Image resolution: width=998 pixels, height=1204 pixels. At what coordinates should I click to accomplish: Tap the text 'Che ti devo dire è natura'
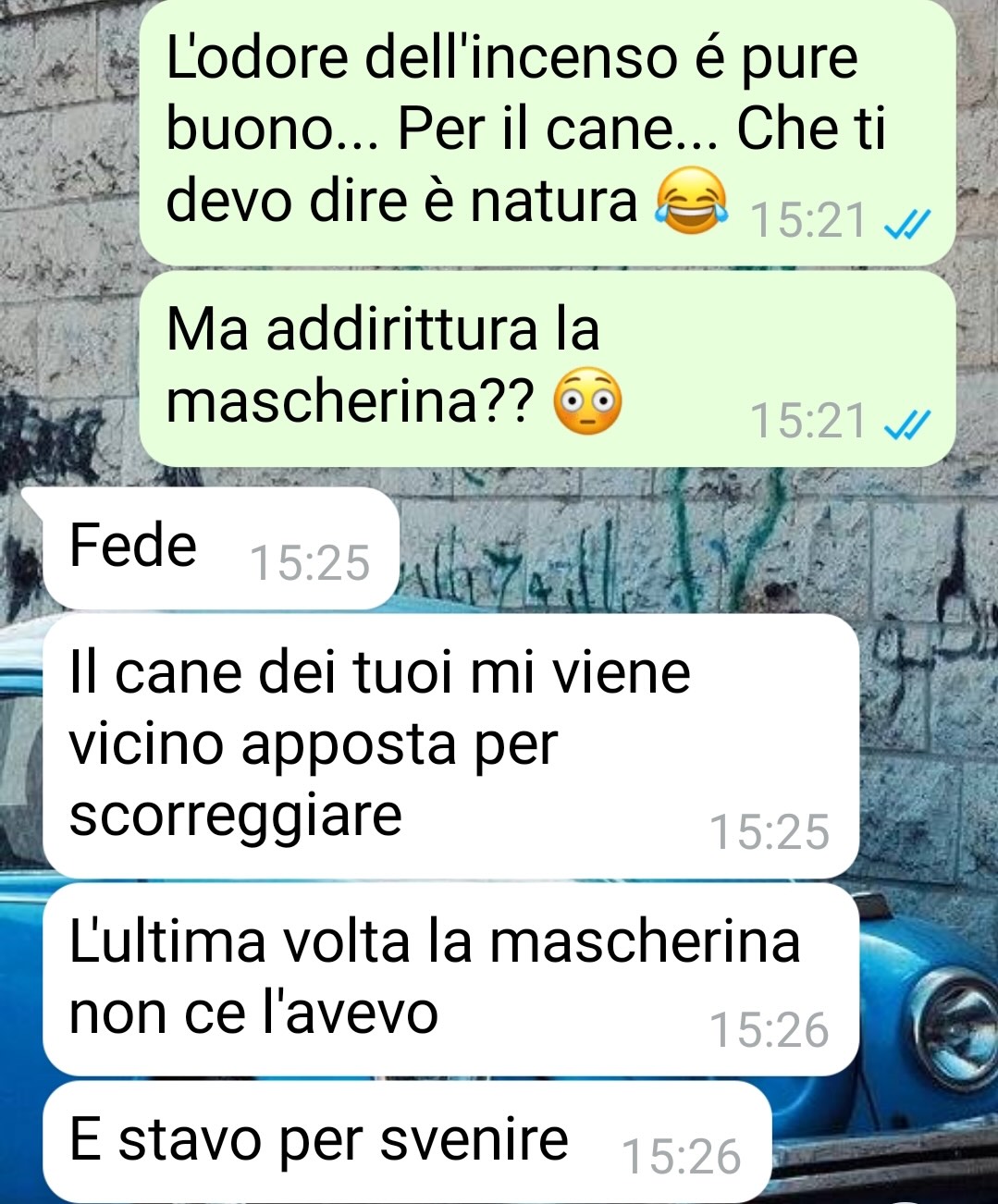pyautogui.click(x=525, y=165)
